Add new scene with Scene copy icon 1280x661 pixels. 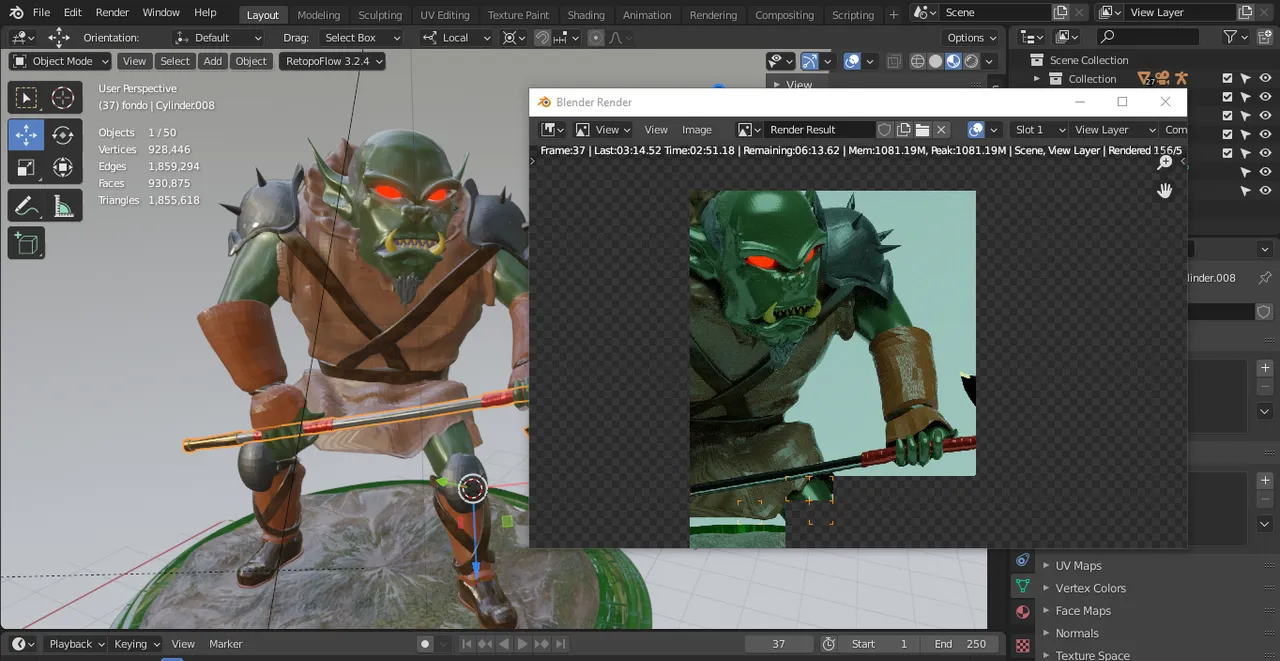(x=1060, y=12)
